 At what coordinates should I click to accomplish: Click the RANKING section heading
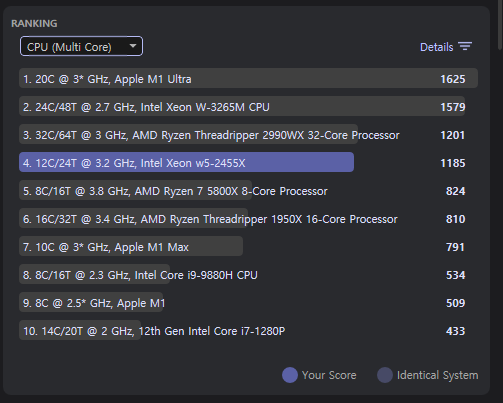34,23
